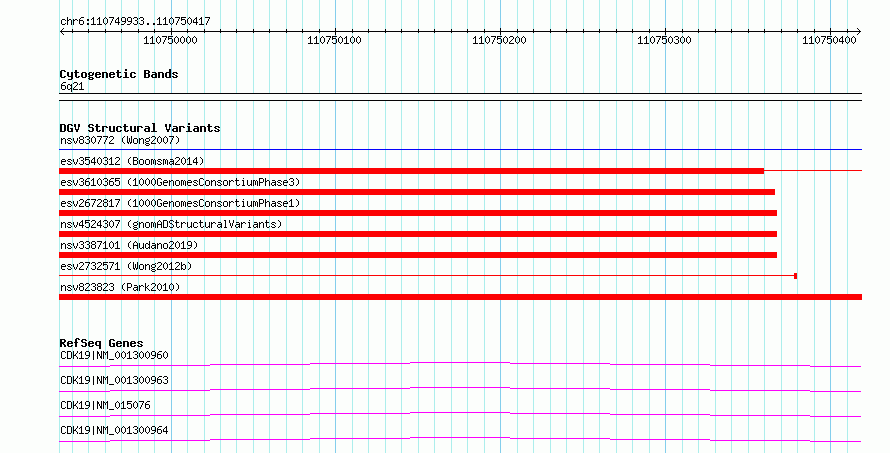Click the red esv3610365 variant bar

click(x=417, y=192)
